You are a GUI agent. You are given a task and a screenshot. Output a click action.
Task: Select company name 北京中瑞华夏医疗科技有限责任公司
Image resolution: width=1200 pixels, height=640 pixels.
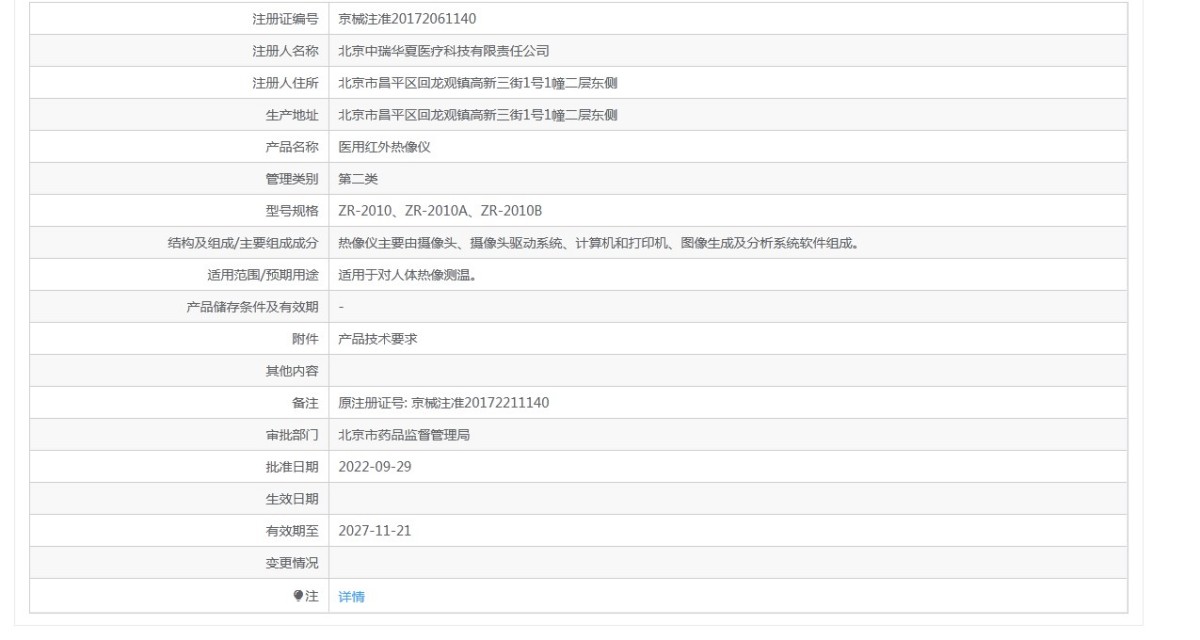point(444,51)
